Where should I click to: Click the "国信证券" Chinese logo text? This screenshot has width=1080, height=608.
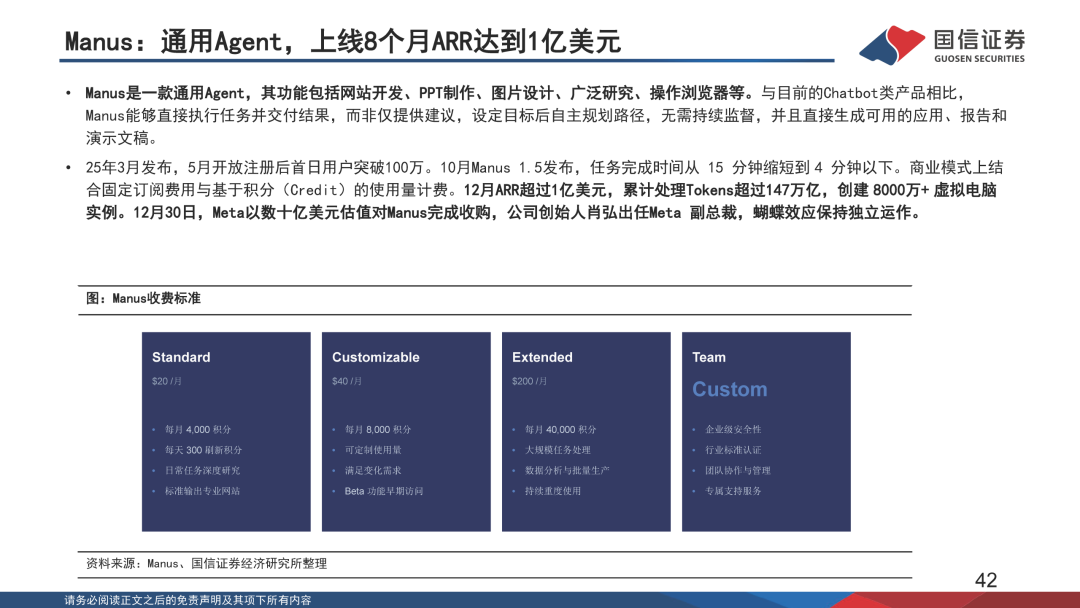coord(979,39)
